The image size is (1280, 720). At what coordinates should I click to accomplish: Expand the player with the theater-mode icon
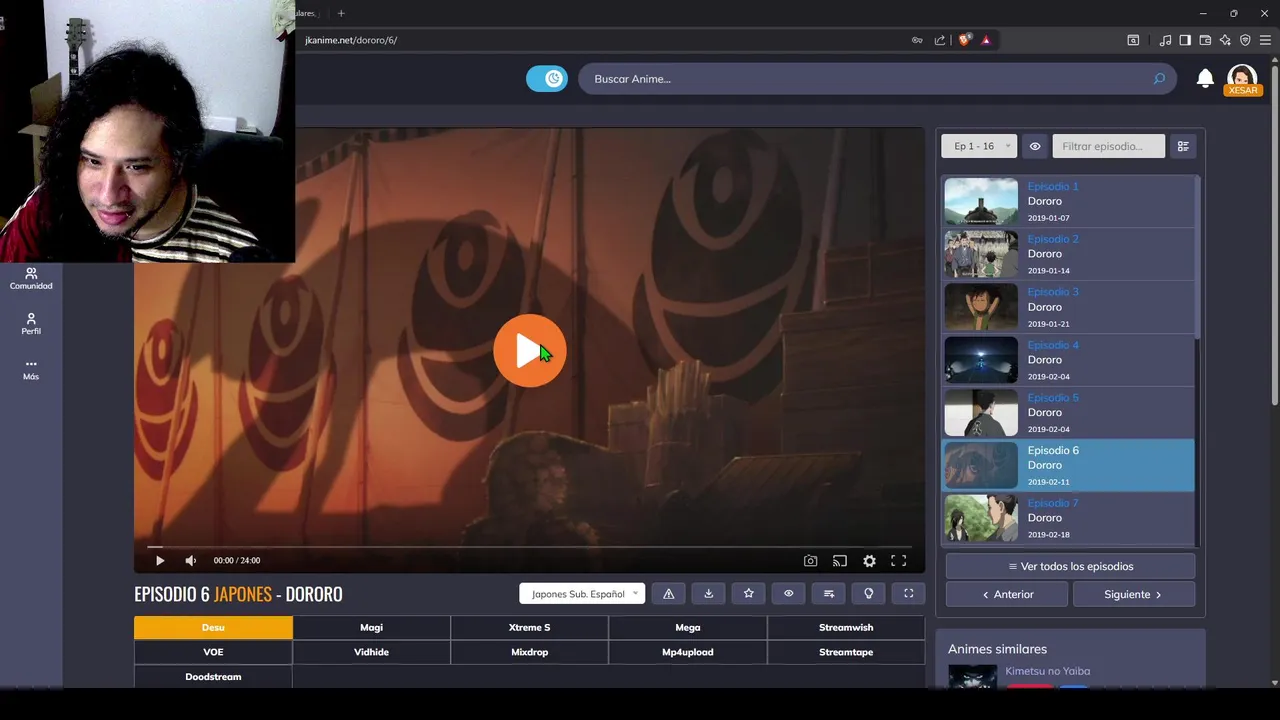(x=909, y=594)
